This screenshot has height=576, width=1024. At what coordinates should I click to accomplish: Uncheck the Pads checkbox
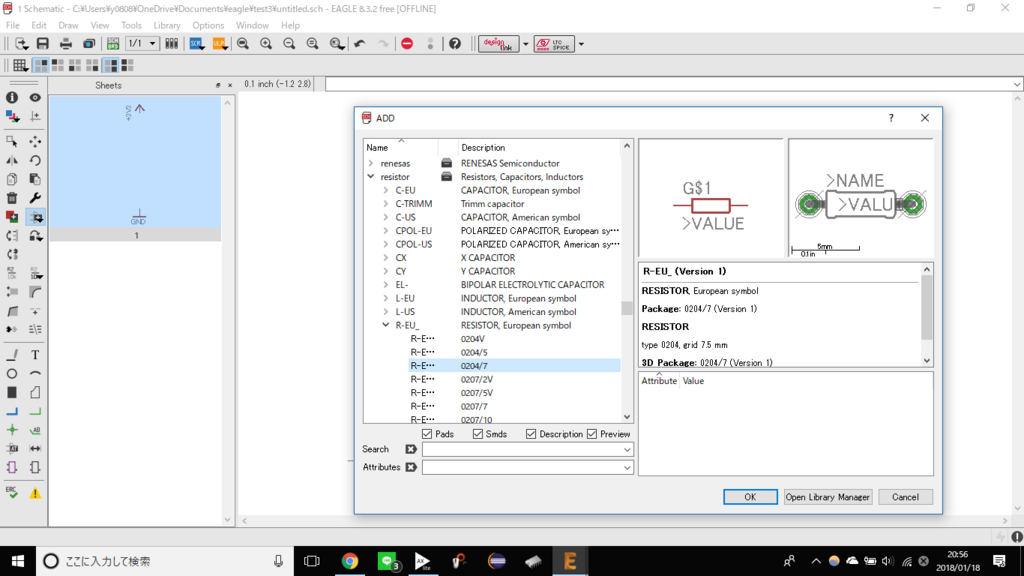[427, 434]
